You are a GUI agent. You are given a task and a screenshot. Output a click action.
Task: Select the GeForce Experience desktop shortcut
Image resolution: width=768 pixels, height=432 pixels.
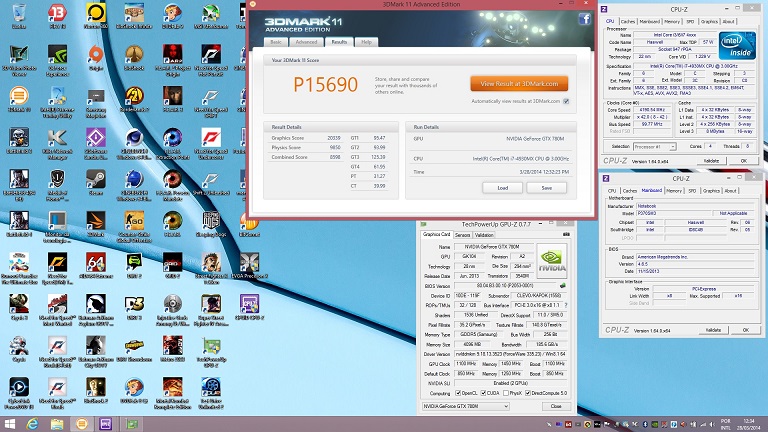[x=57, y=61]
